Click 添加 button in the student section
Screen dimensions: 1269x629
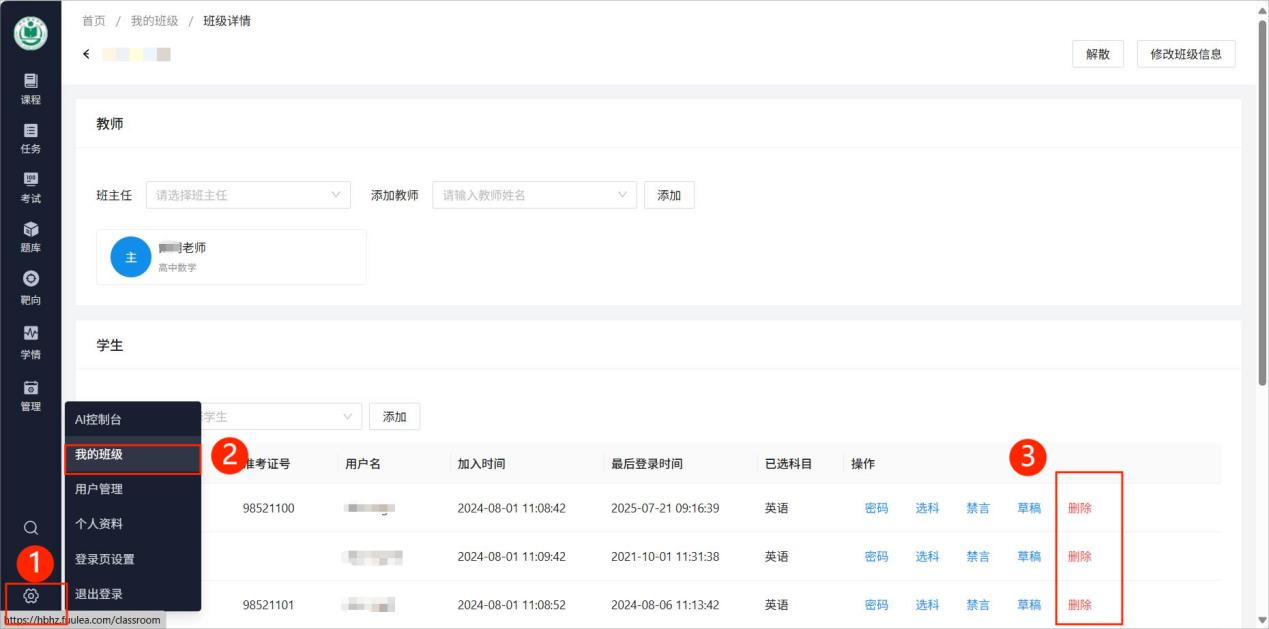(395, 417)
